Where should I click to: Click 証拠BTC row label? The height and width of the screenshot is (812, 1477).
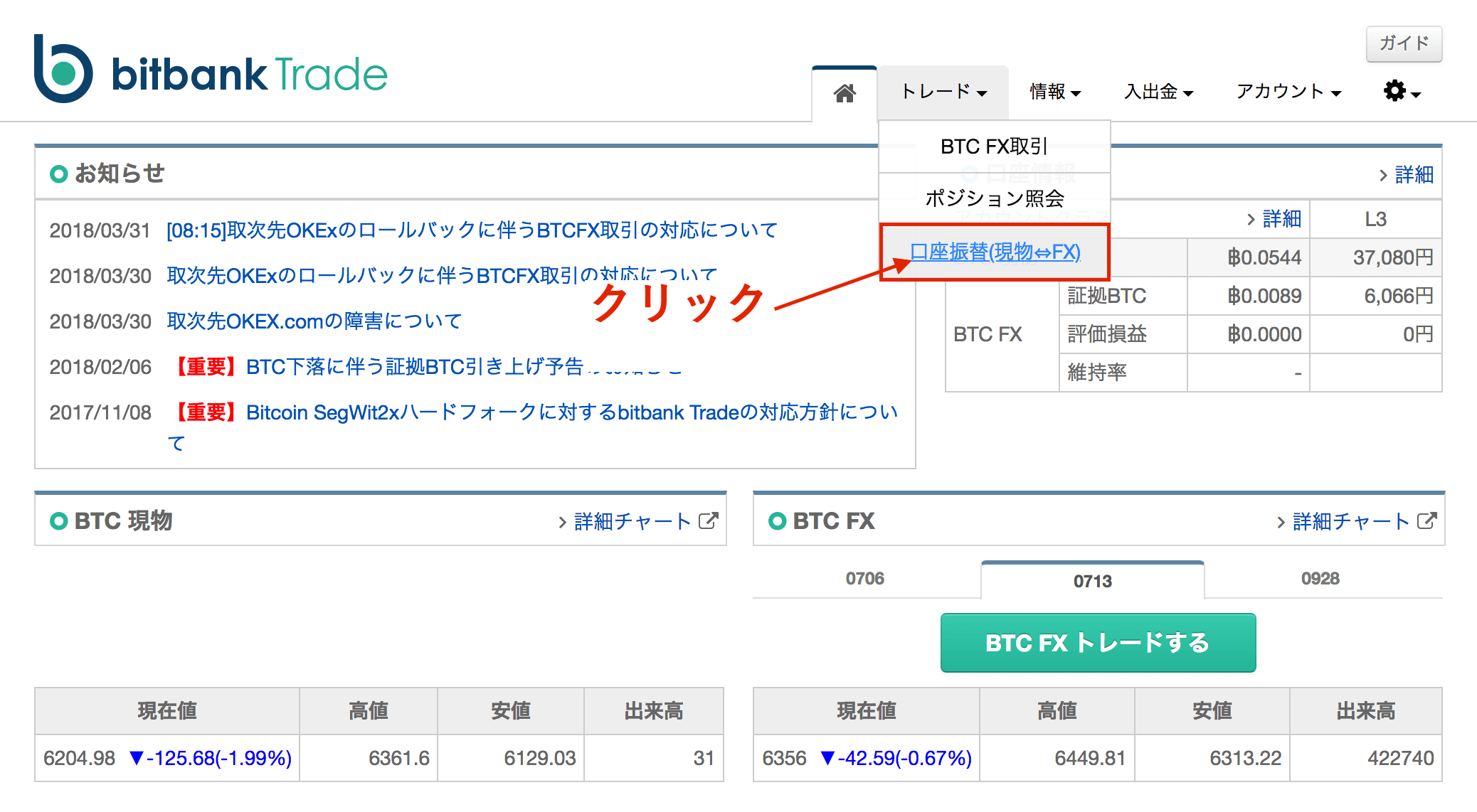(x=1107, y=296)
